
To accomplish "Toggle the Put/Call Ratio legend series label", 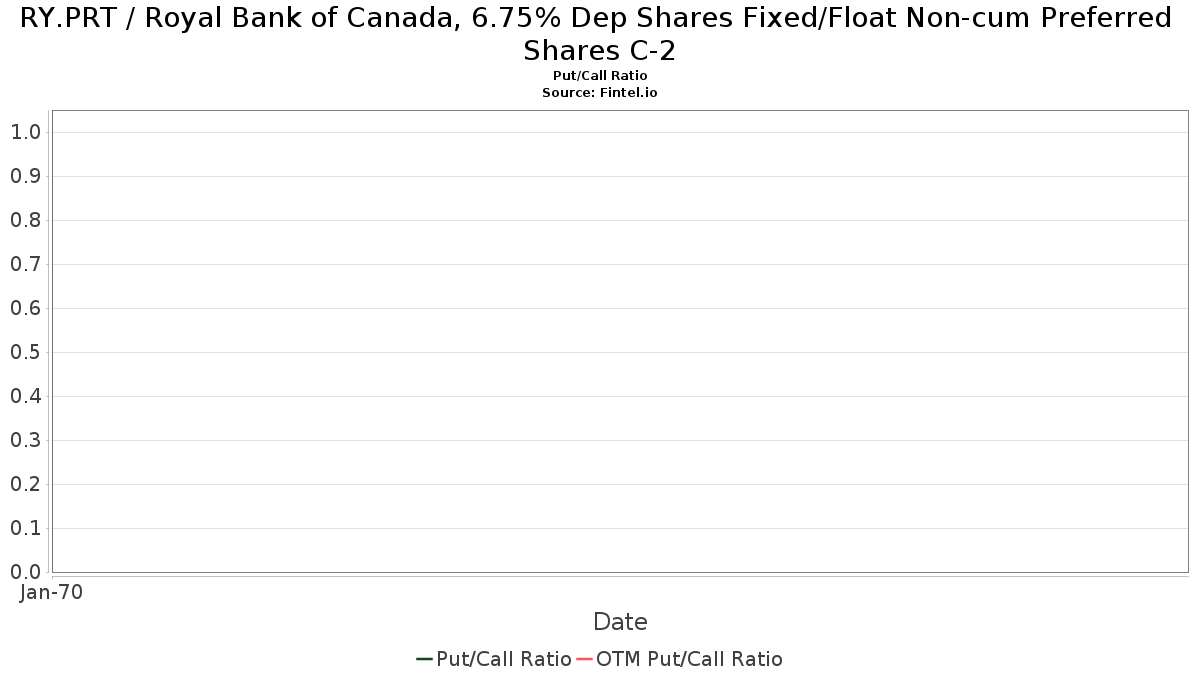I will coord(504,659).
